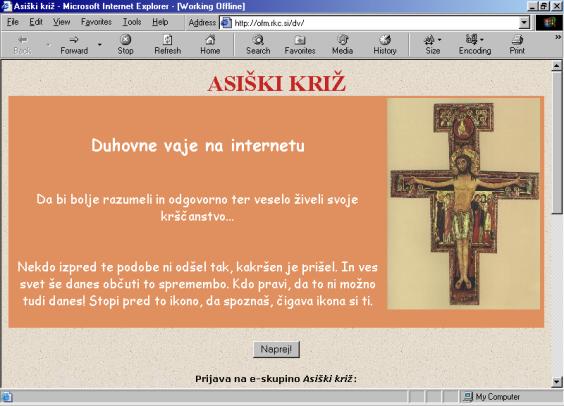Click the My Computer zone indicator
The height and width of the screenshot is (406, 564).
coord(492,397)
